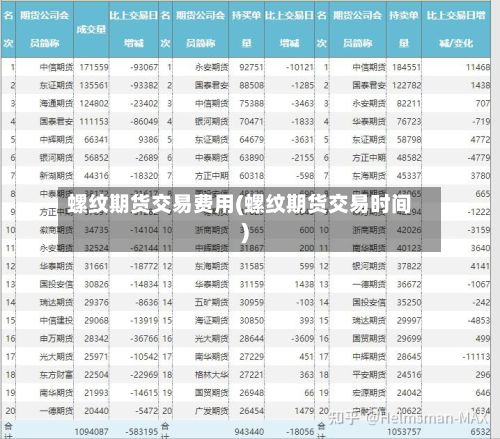Click the volume value 124802

click(x=94, y=103)
